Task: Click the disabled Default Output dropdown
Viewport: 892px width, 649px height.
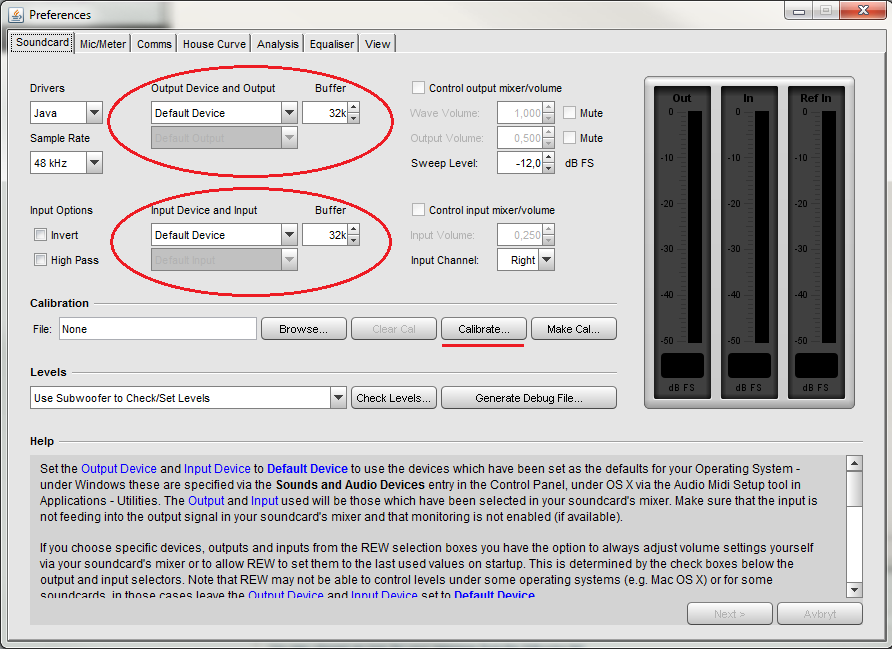Action: [224, 138]
